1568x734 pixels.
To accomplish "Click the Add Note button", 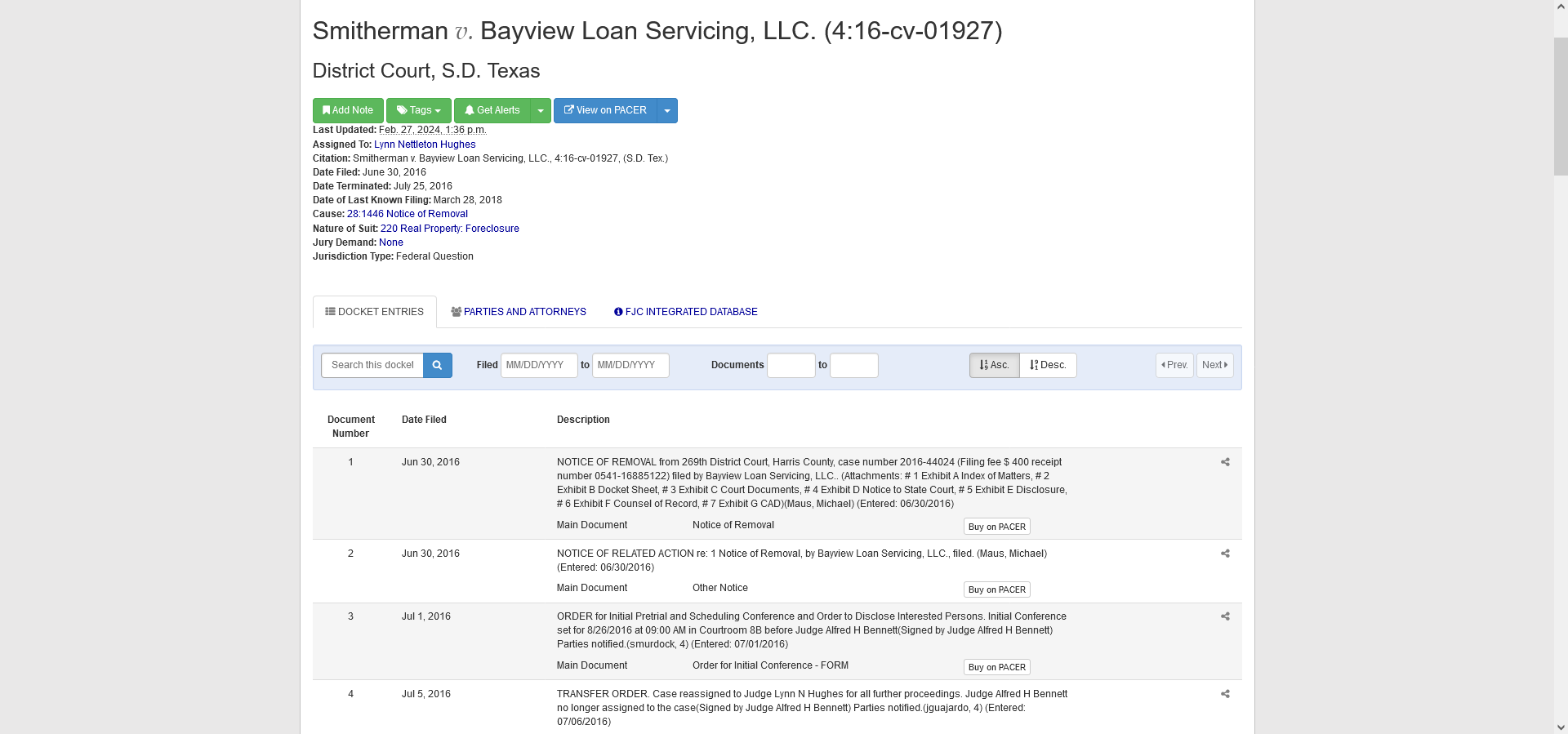I will [348, 110].
